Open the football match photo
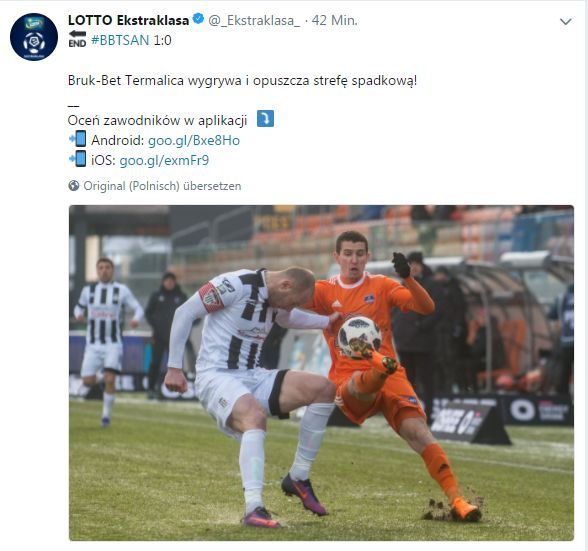The height and width of the screenshot is (551, 588). tap(321, 373)
